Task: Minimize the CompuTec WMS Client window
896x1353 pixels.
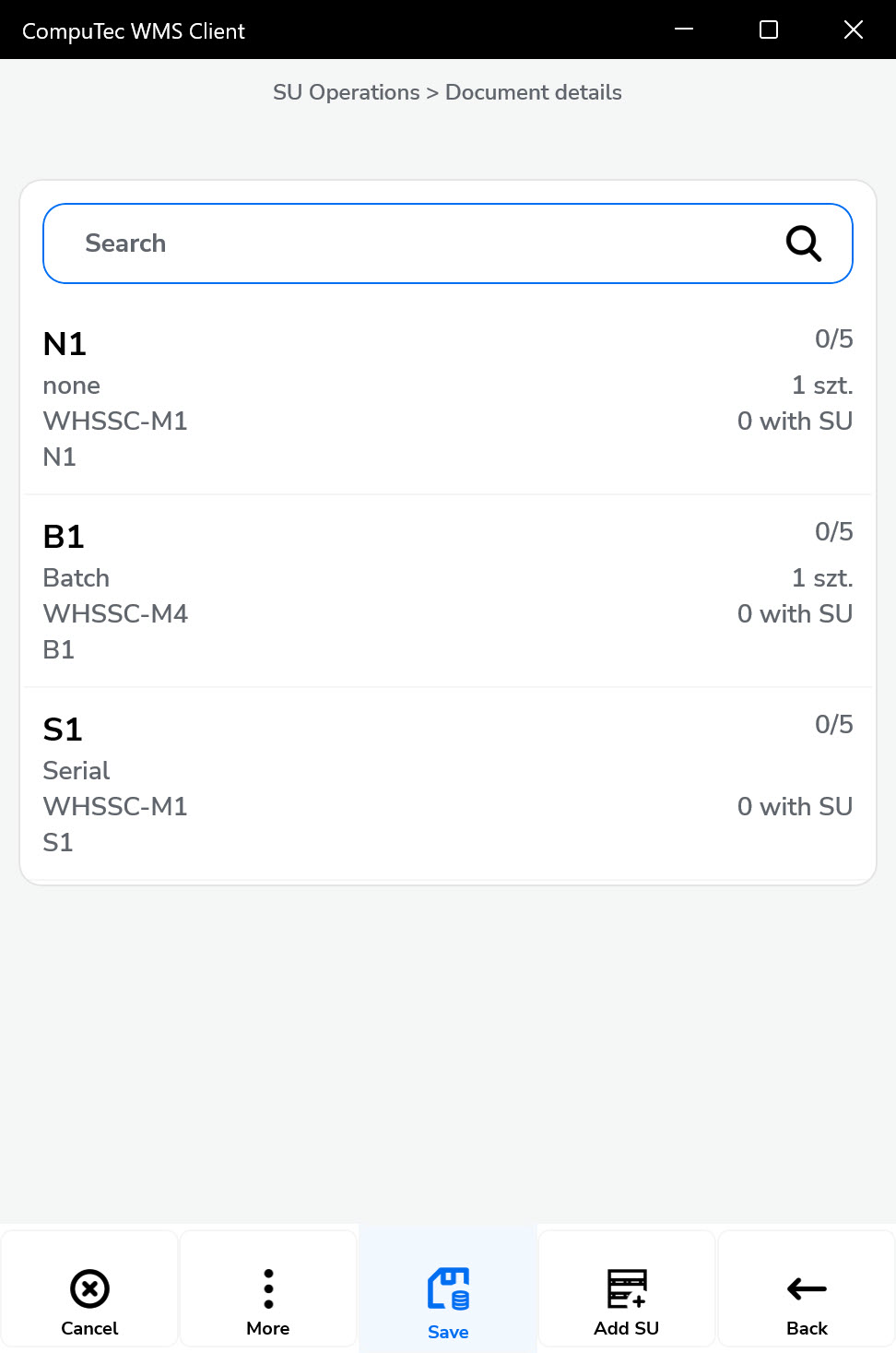Action: click(x=684, y=30)
